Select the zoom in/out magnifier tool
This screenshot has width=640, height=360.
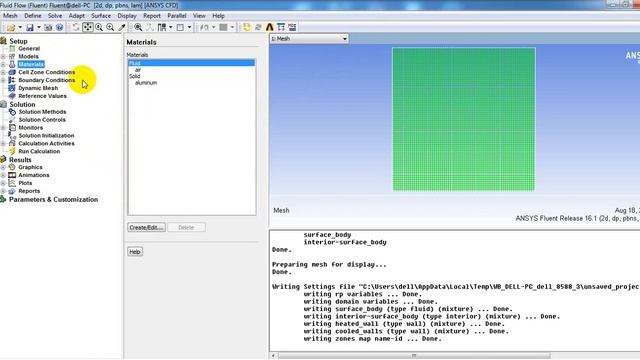pos(110,27)
